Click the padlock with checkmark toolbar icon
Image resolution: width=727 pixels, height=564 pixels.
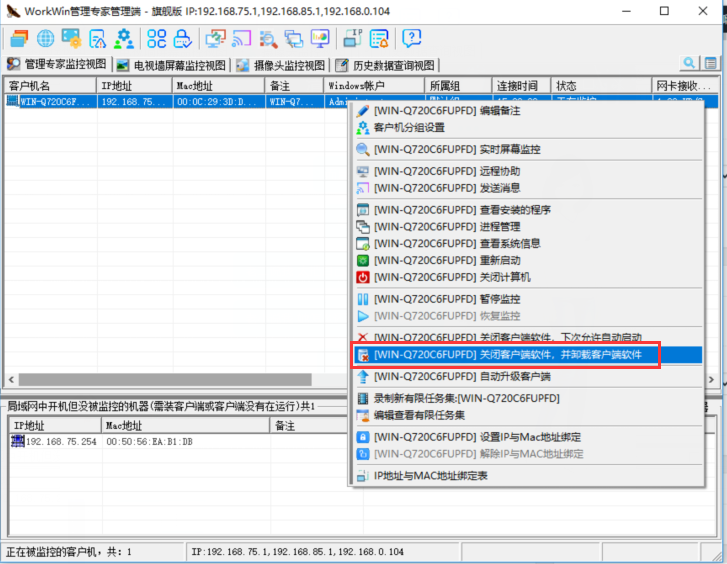pos(182,38)
